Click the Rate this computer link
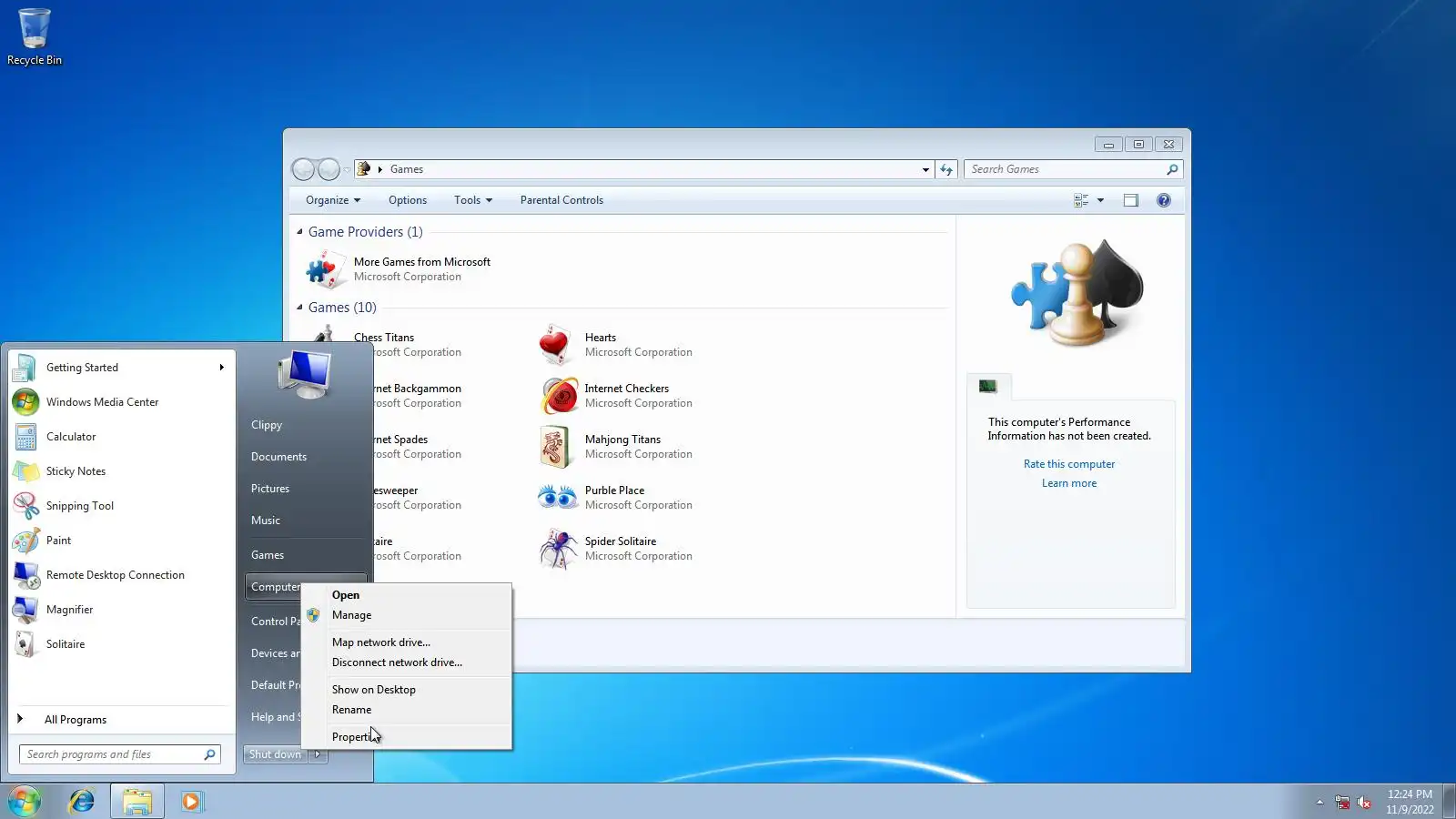 (1069, 464)
